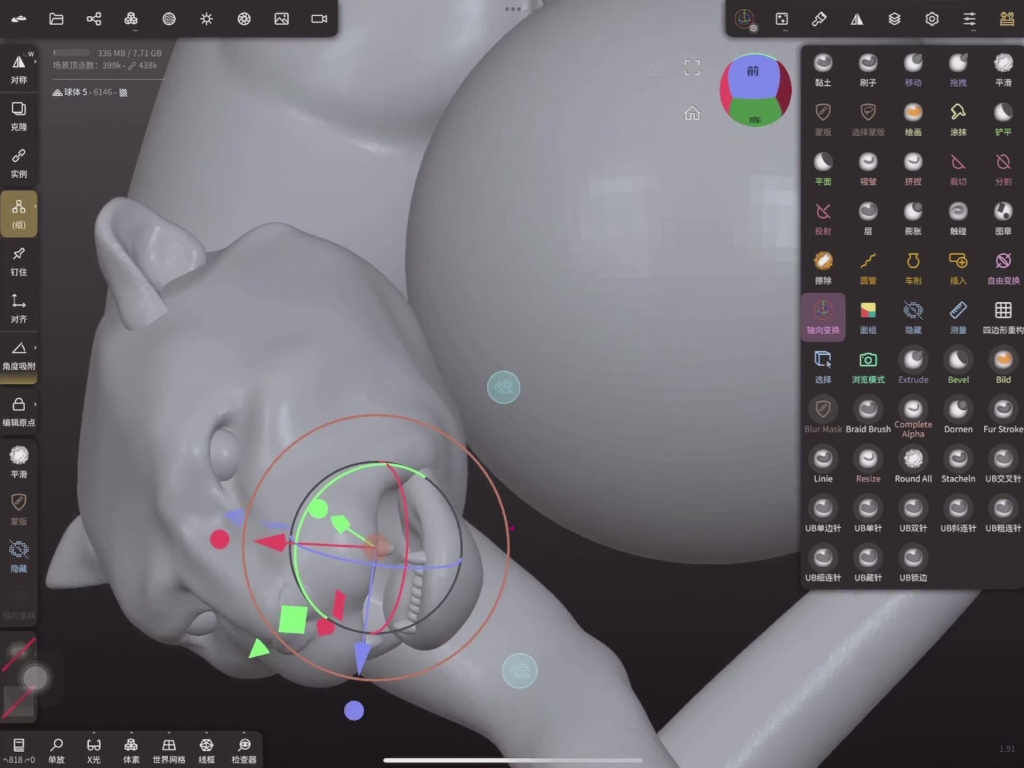This screenshot has height=768, width=1024.
Task: Toggle 世界网格 world grid
Action: (169, 750)
